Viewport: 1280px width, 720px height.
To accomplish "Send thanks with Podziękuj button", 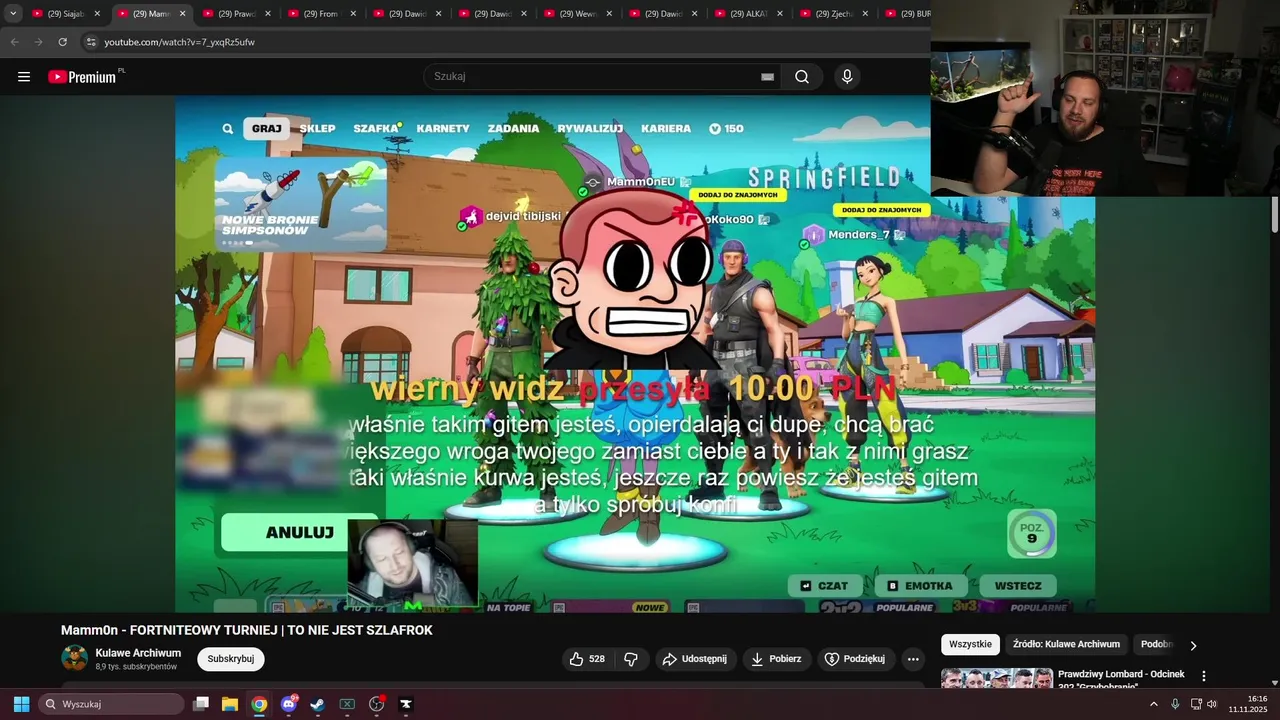I will coord(856,659).
